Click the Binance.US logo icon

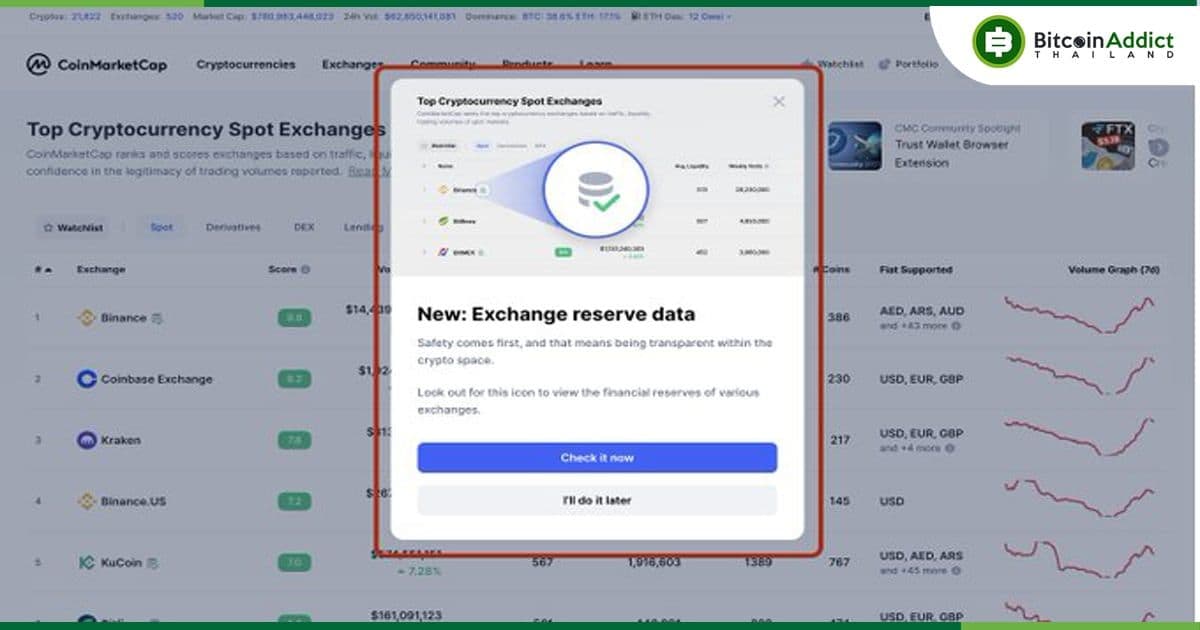(87, 501)
